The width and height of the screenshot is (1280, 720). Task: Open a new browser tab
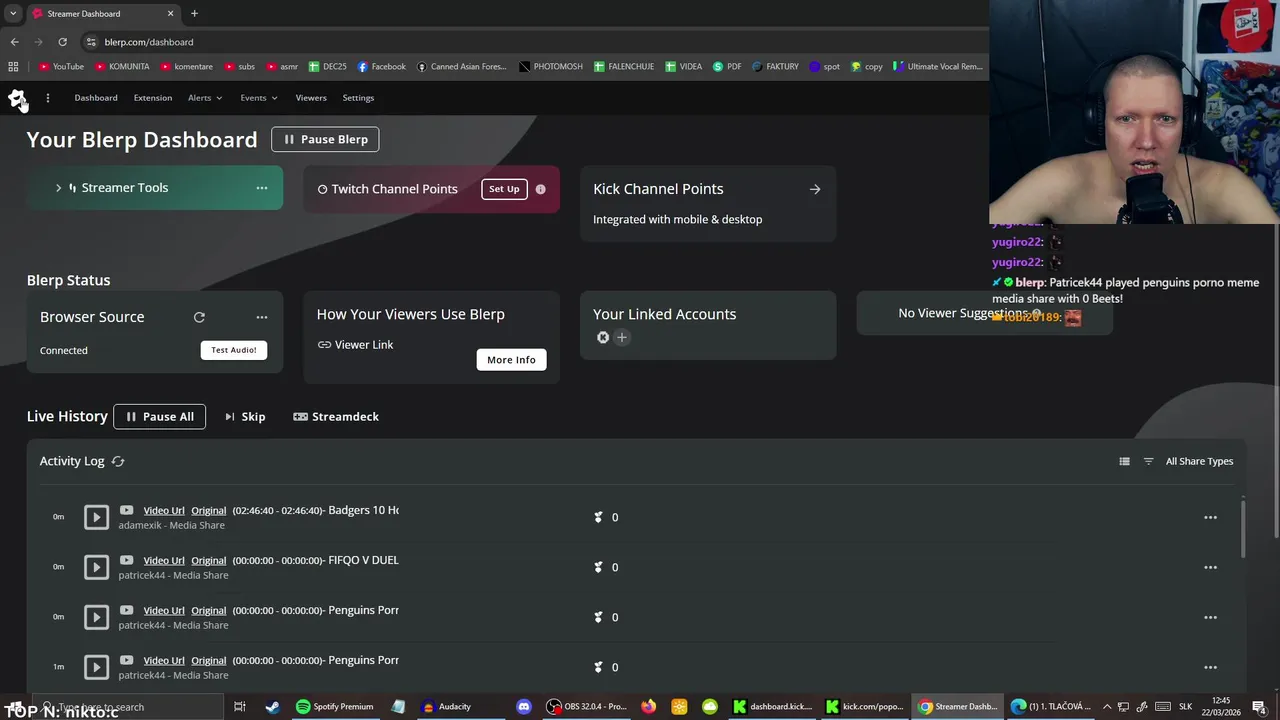tap(194, 13)
